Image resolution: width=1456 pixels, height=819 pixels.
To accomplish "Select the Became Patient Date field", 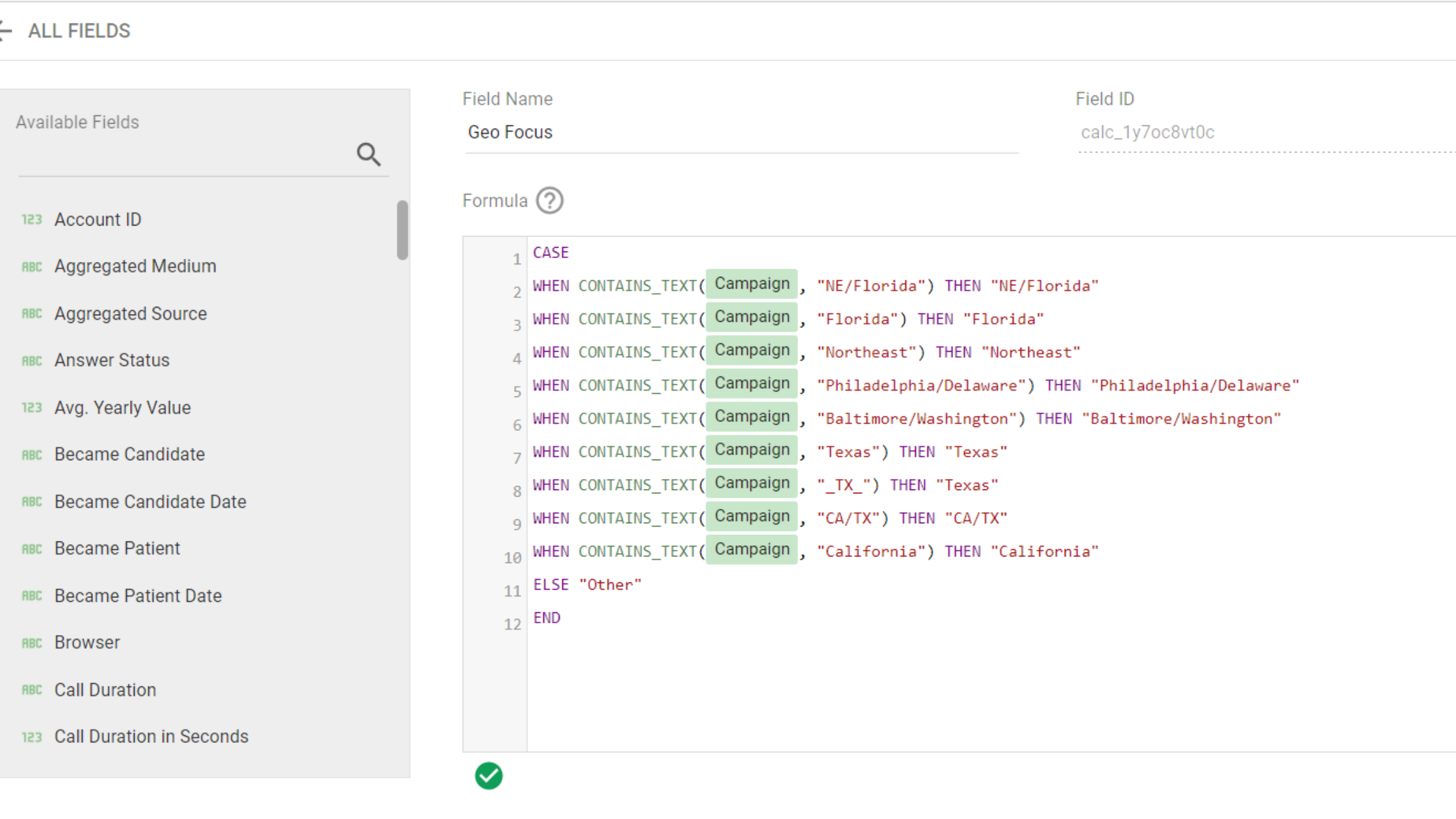I will 138,596.
